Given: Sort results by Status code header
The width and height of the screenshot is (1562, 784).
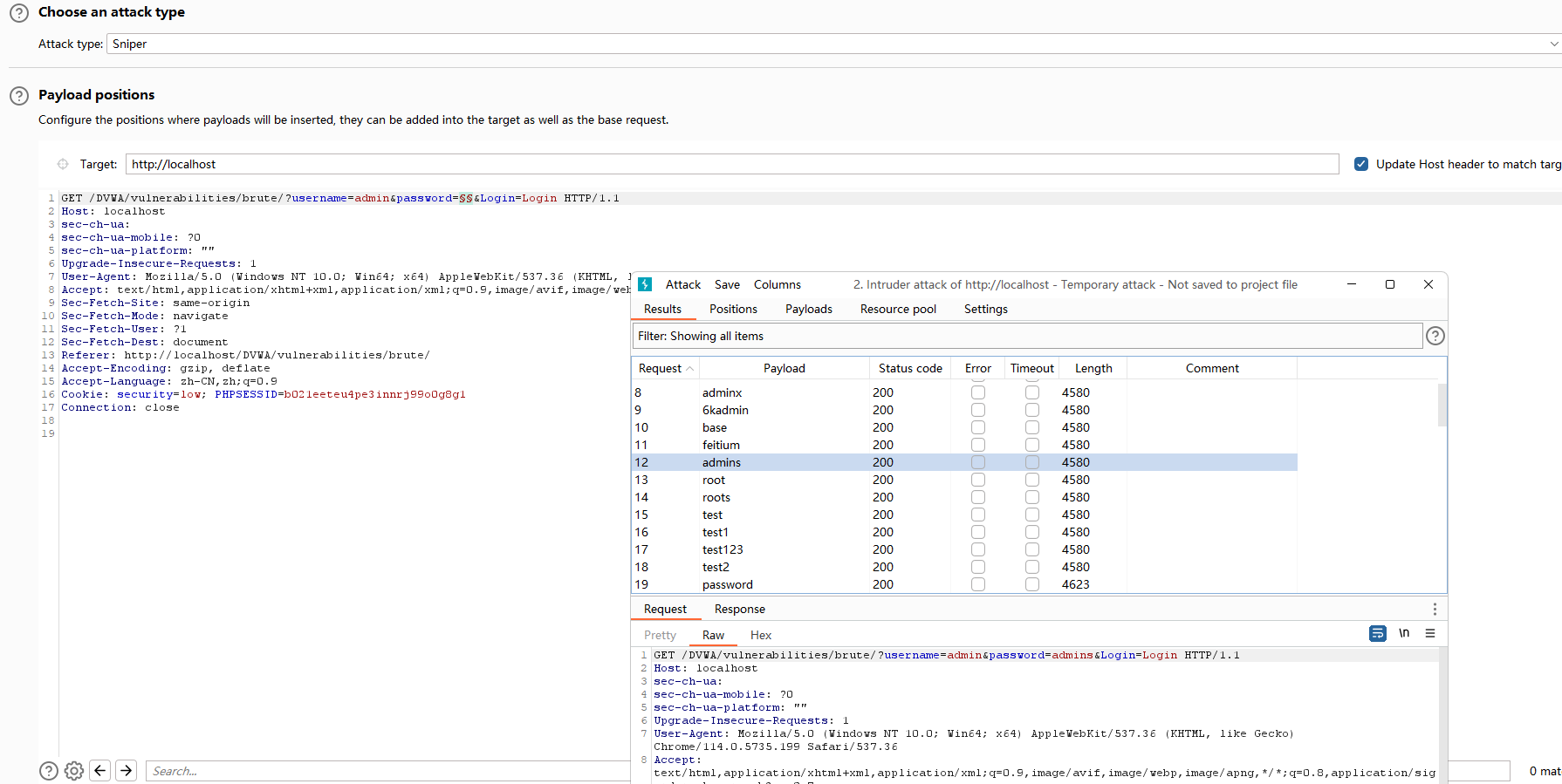Looking at the screenshot, I should point(910,368).
